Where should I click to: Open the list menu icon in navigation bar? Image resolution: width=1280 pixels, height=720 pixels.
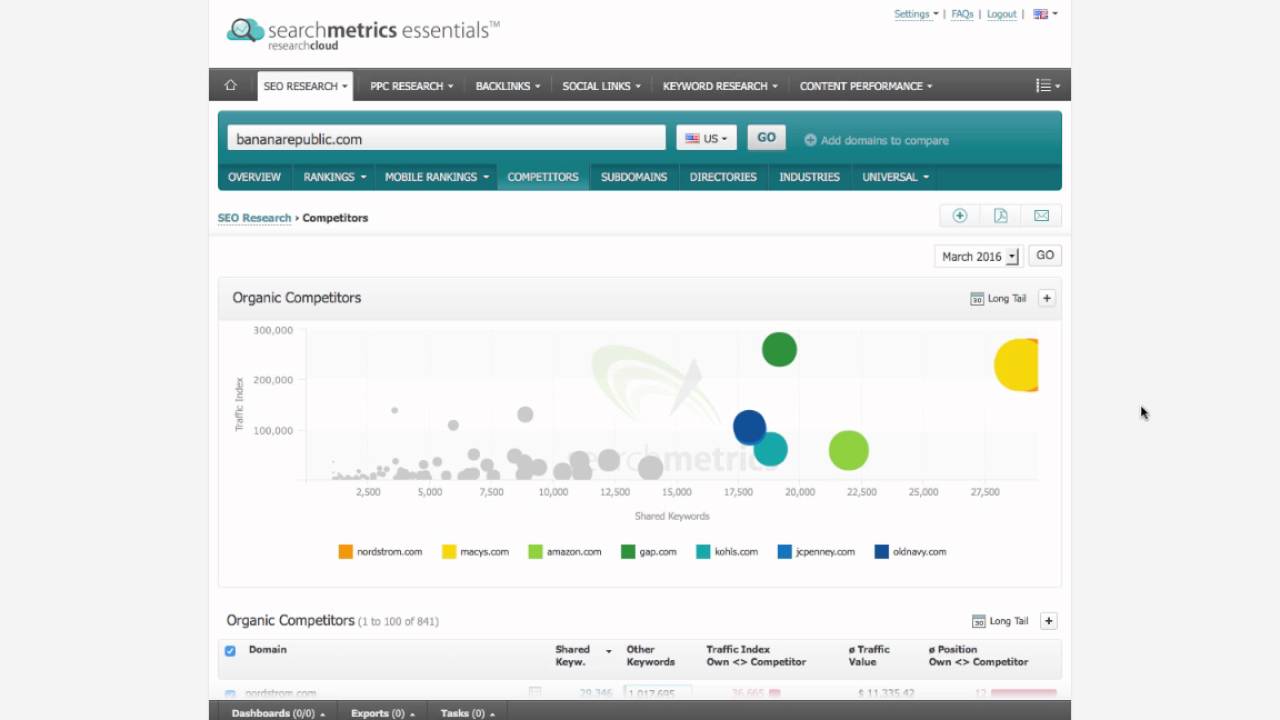[x=1048, y=86]
